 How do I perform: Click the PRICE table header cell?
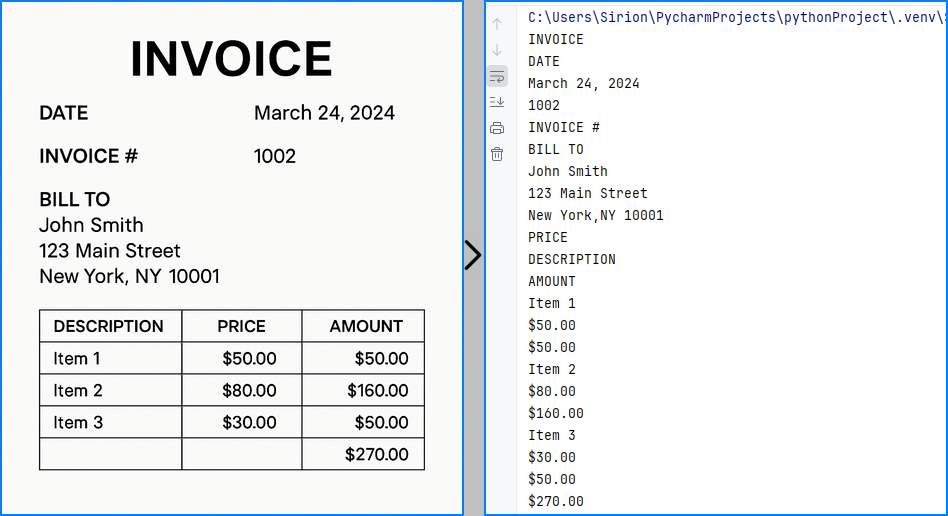[242, 326]
